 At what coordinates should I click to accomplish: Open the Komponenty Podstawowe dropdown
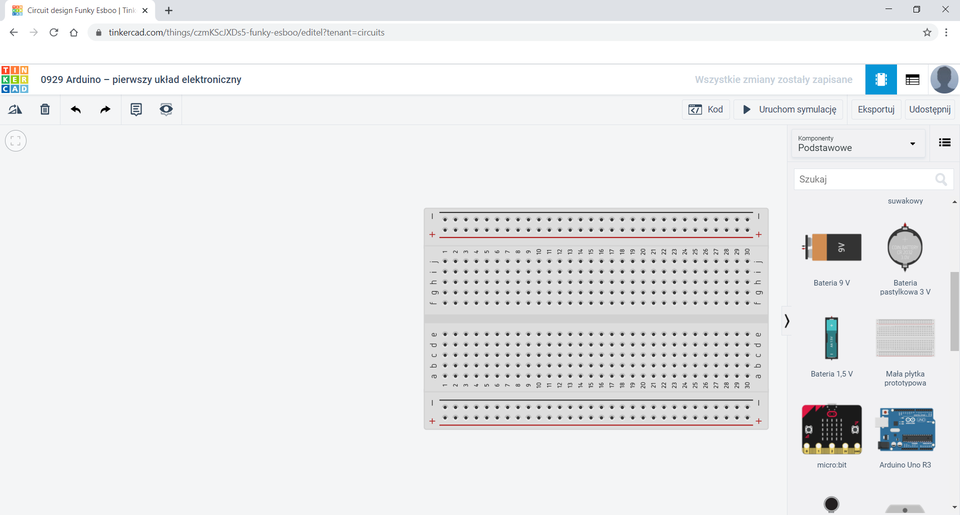point(857,143)
